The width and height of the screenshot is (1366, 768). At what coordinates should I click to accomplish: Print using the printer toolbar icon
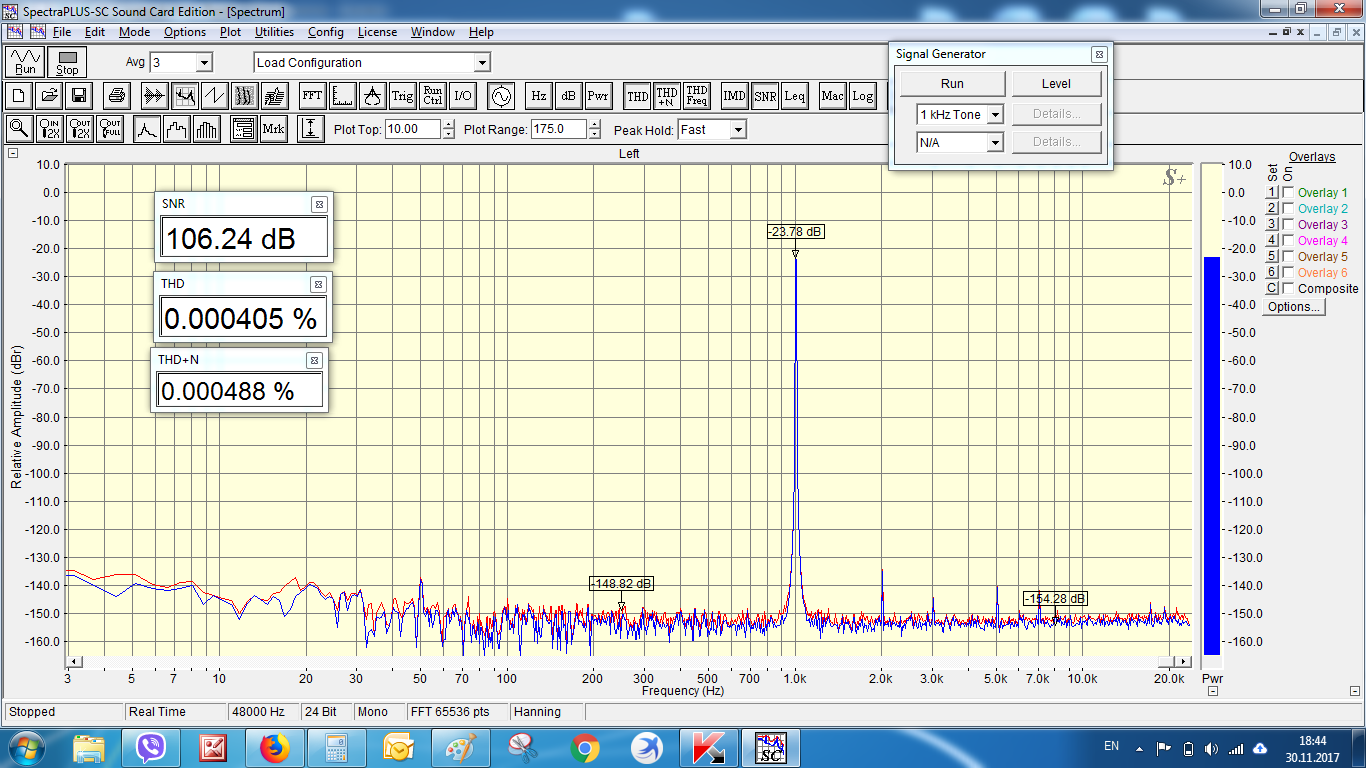117,96
